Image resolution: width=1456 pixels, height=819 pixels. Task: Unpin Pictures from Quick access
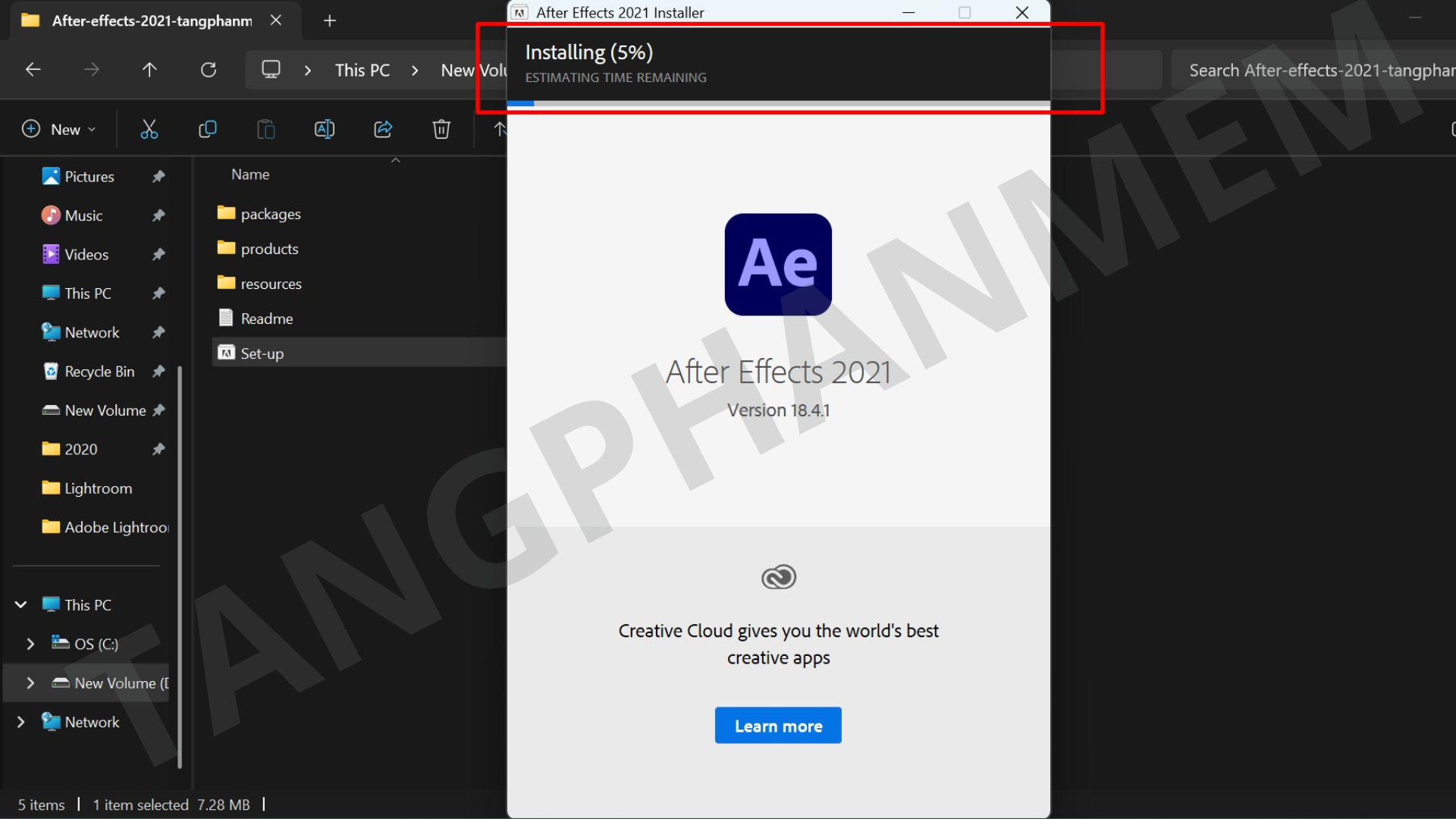(158, 176)
